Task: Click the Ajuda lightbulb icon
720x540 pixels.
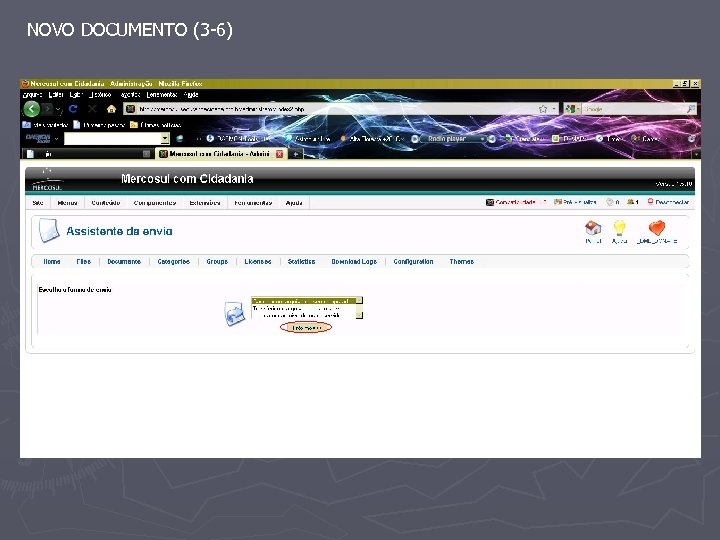Action: click(619, 228)
